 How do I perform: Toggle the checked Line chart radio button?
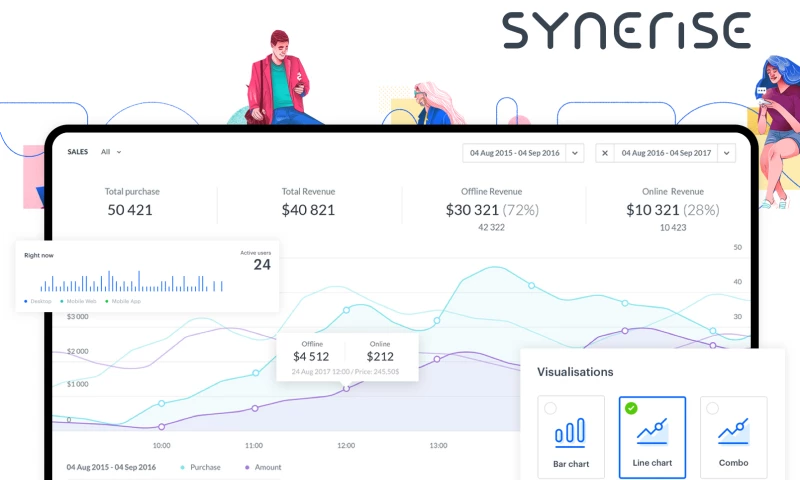coord(631,408)
